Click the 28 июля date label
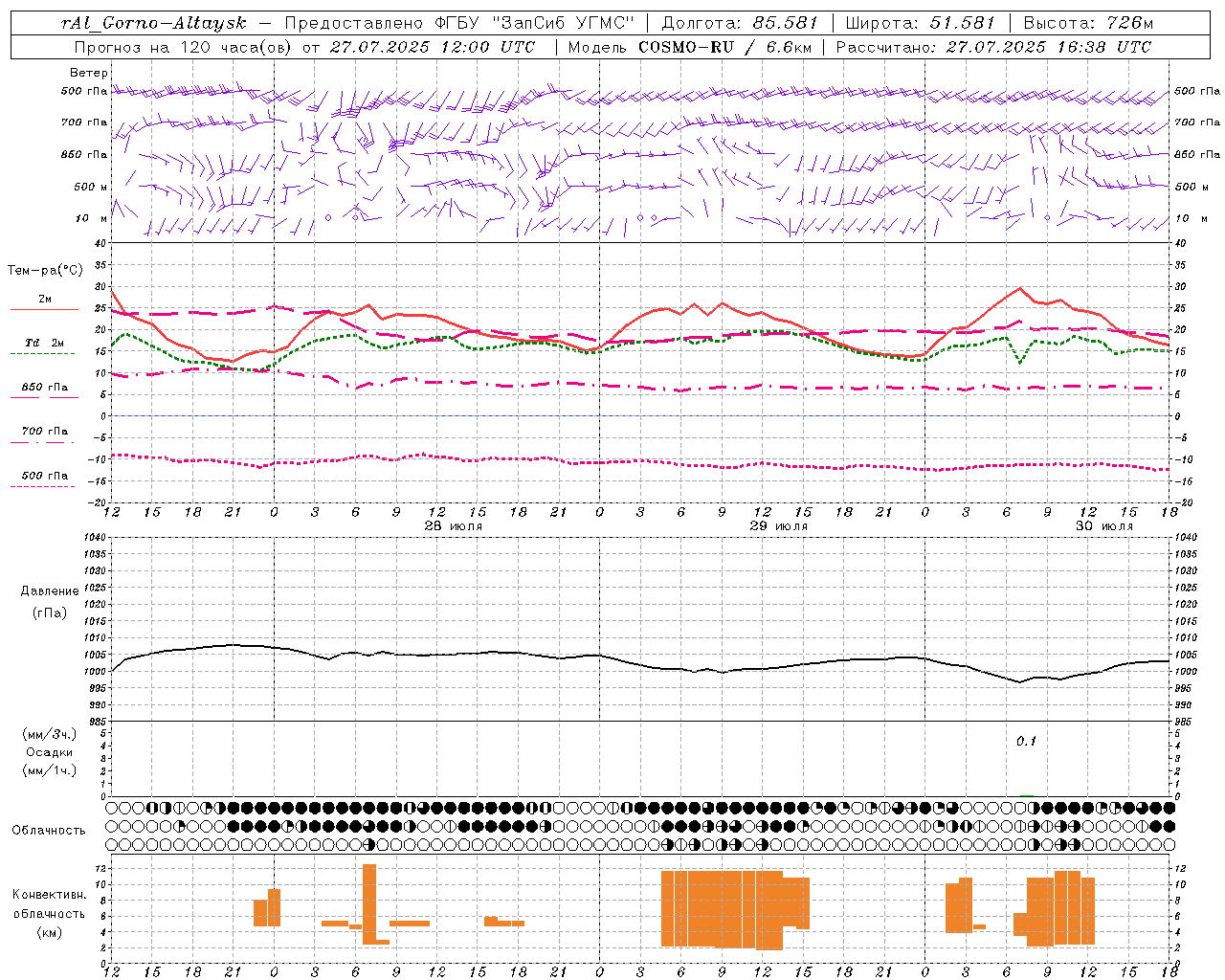Image resolution: width=1225 pixels, height=980 pixels. (452, 526)
